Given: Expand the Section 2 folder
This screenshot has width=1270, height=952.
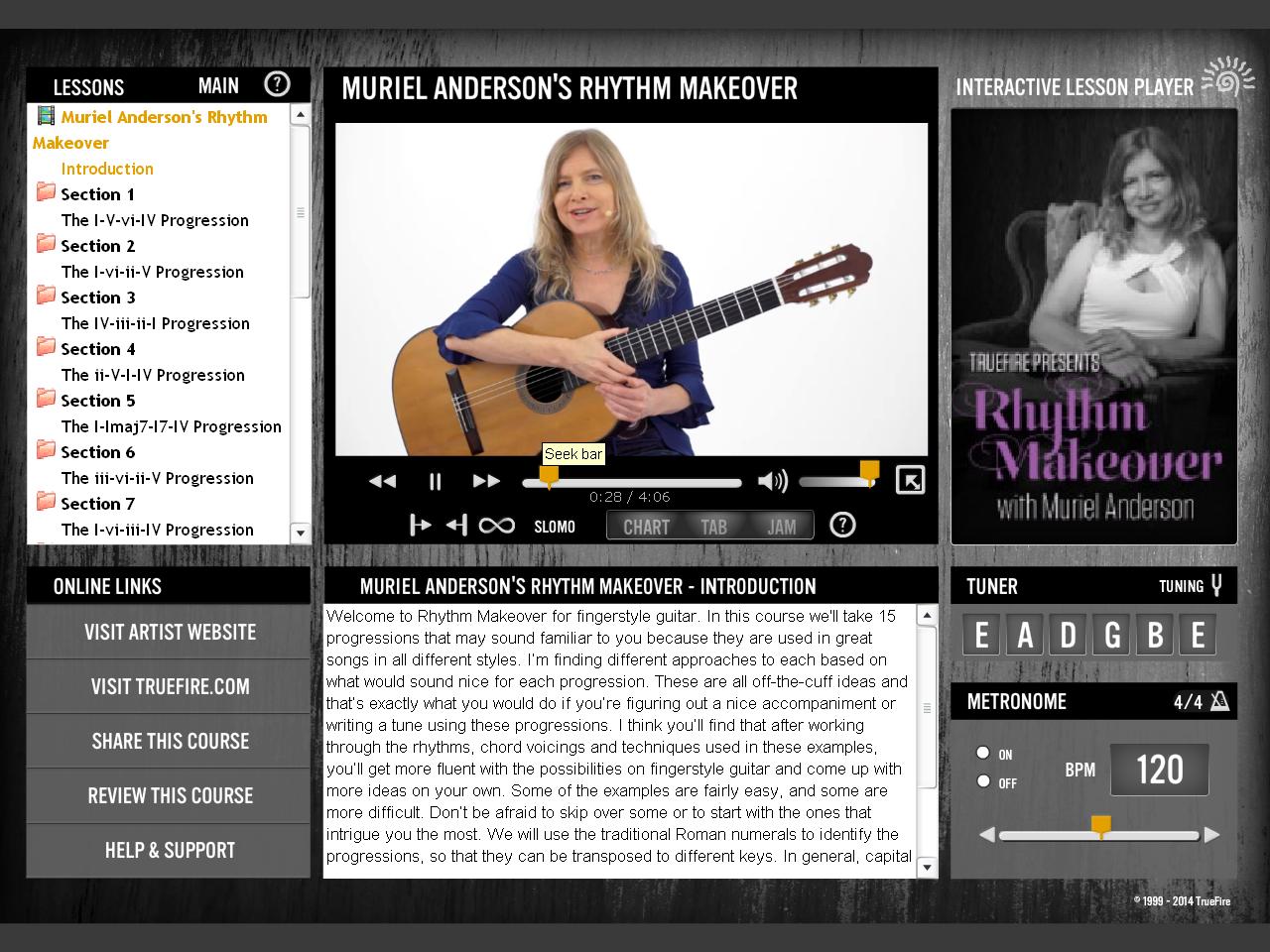Looking at the screenshot, I should 46,243.
